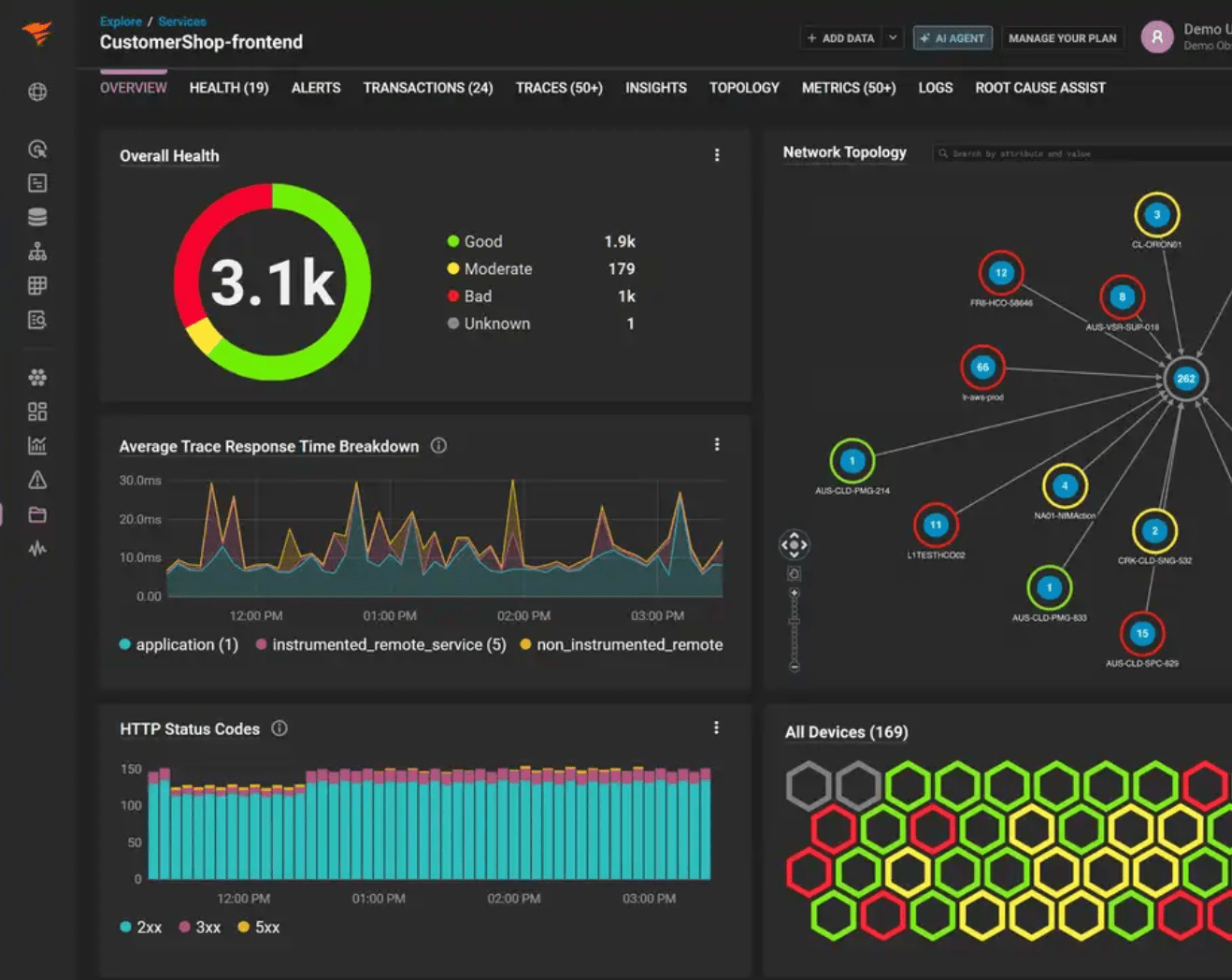Switch to the Root Cause Assist tab
This screenshot has width=1232, height=980.
coord(1040,87)
